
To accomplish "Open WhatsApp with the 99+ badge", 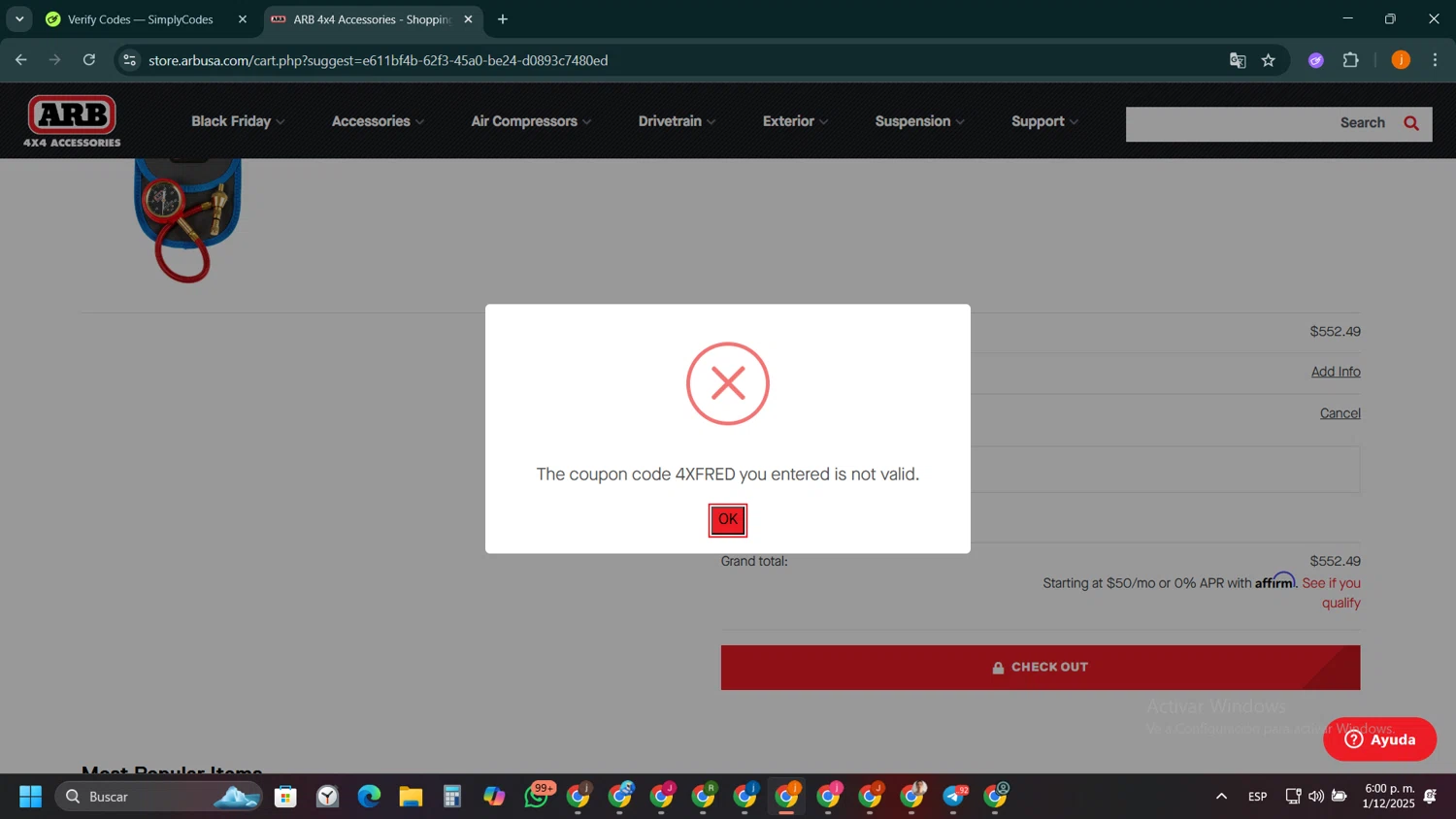I will (x=537, y=797).
